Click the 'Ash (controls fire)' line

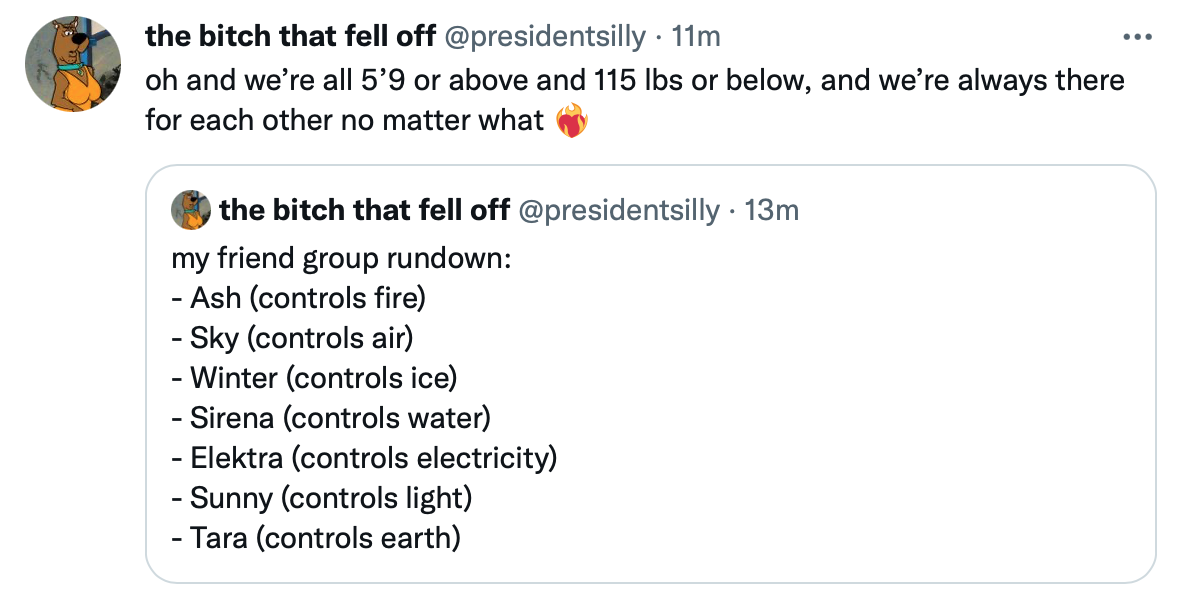click(298, 298)
